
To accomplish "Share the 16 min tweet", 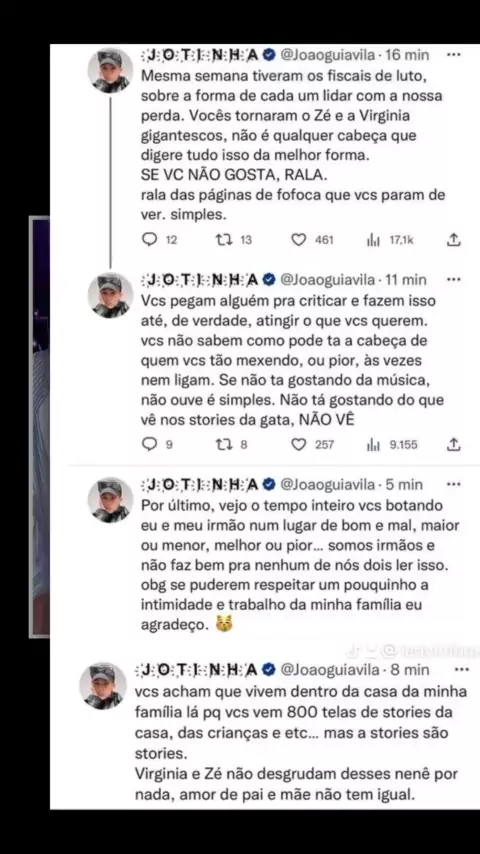I will tap(454, 240).
